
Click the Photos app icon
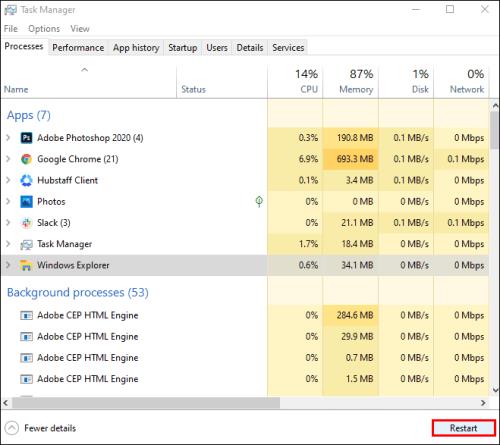pos(26,202)
